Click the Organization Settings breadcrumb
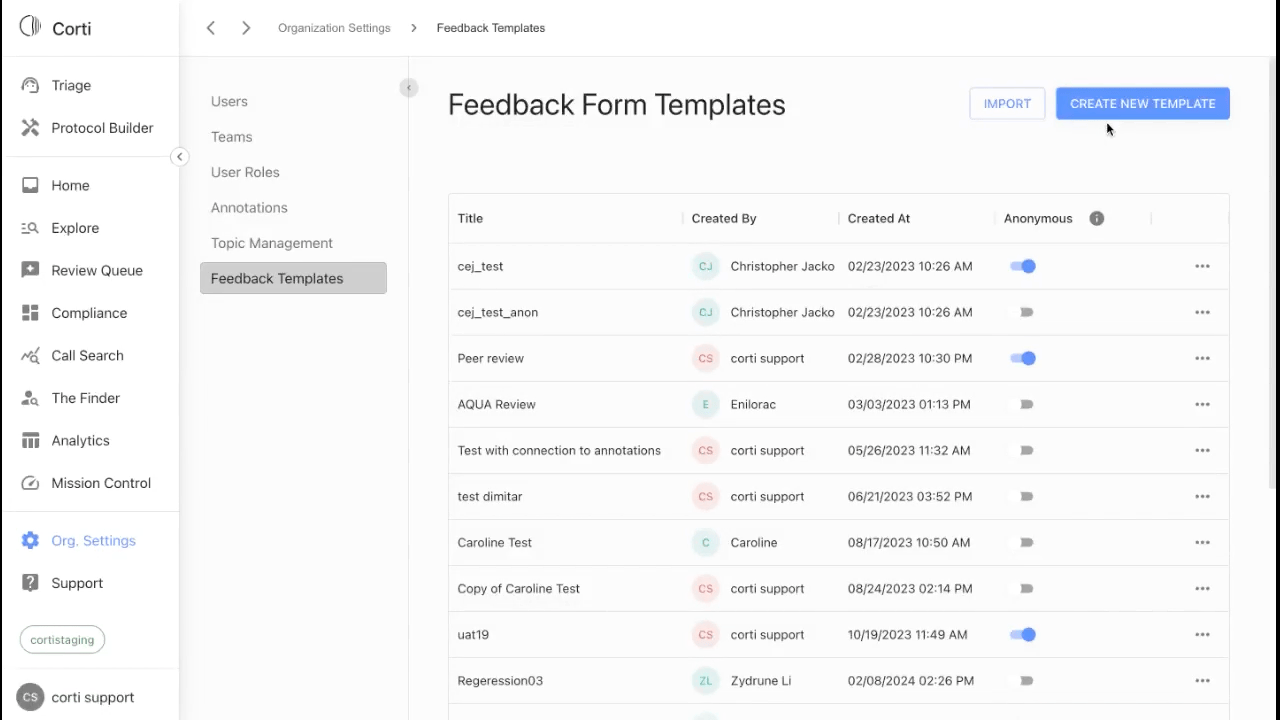The width and height of the screenshot is (1280, 720). click(334, 28)
